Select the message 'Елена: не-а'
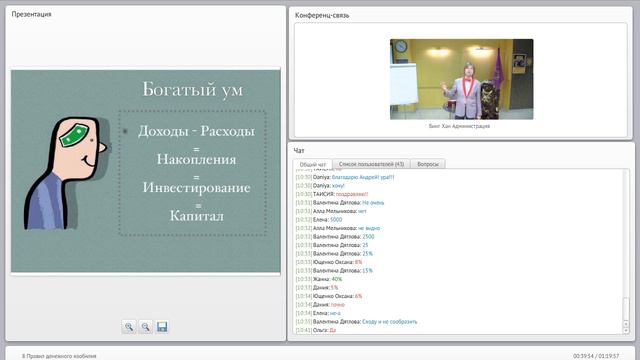This screenshot has width=640, height=360. pyautogui.click(x=318, y=313)
